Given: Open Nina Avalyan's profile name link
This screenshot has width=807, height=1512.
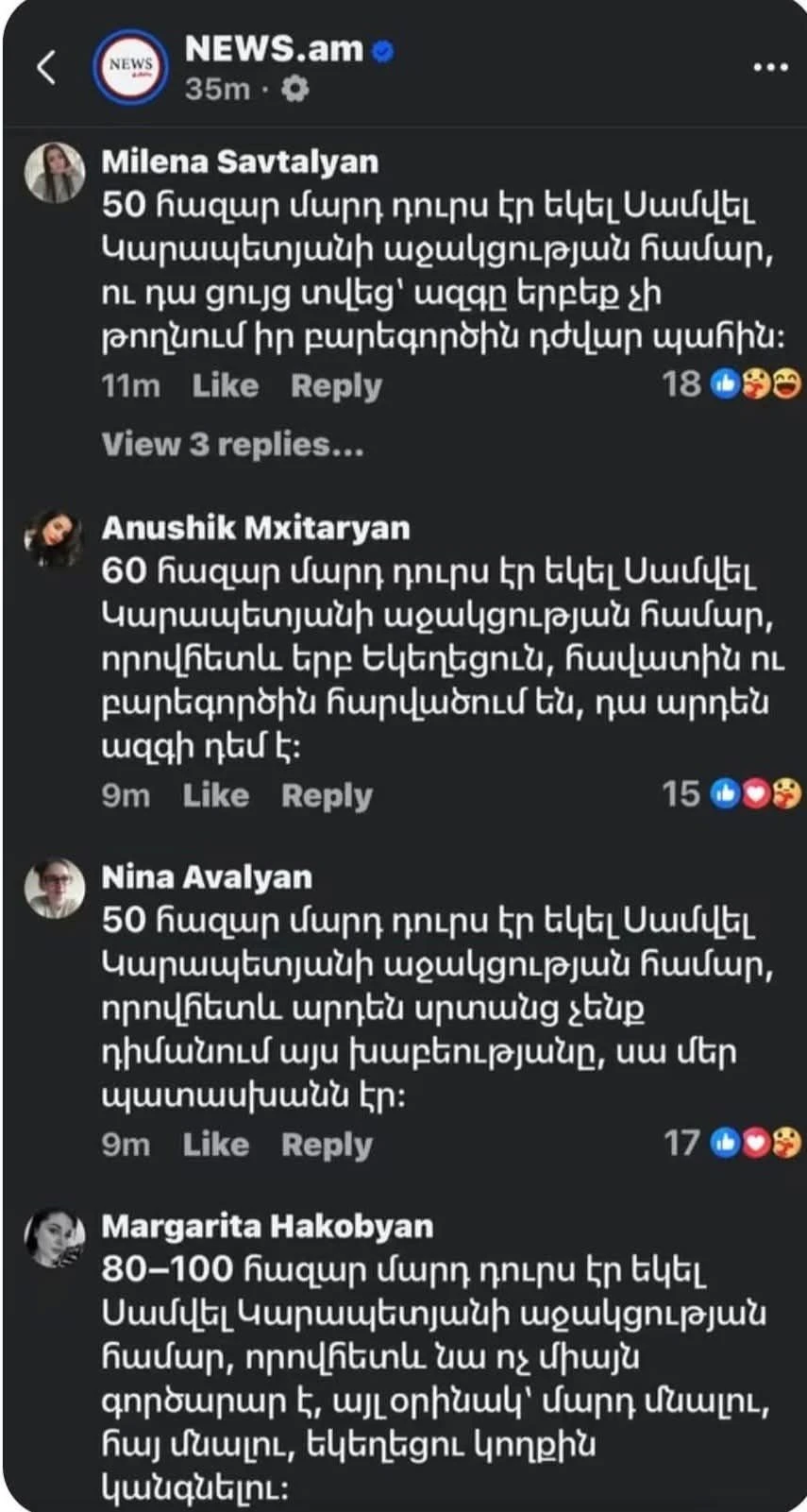Looking at the screenshot, I should click(x=207, y=876).
